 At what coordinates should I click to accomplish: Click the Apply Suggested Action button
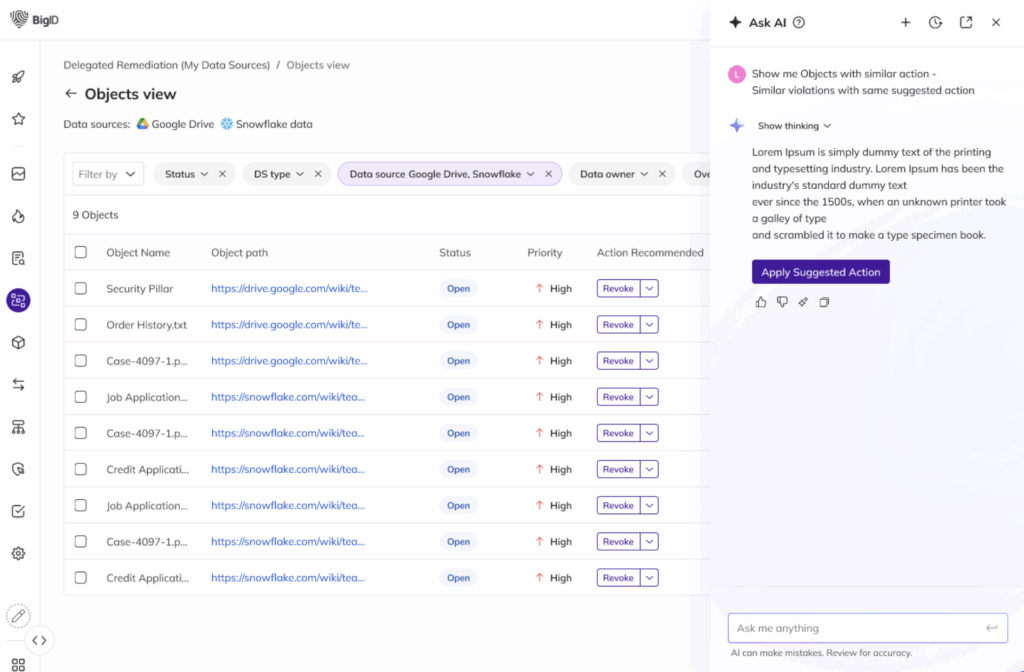pyautogui.click(x=820, y=272)
